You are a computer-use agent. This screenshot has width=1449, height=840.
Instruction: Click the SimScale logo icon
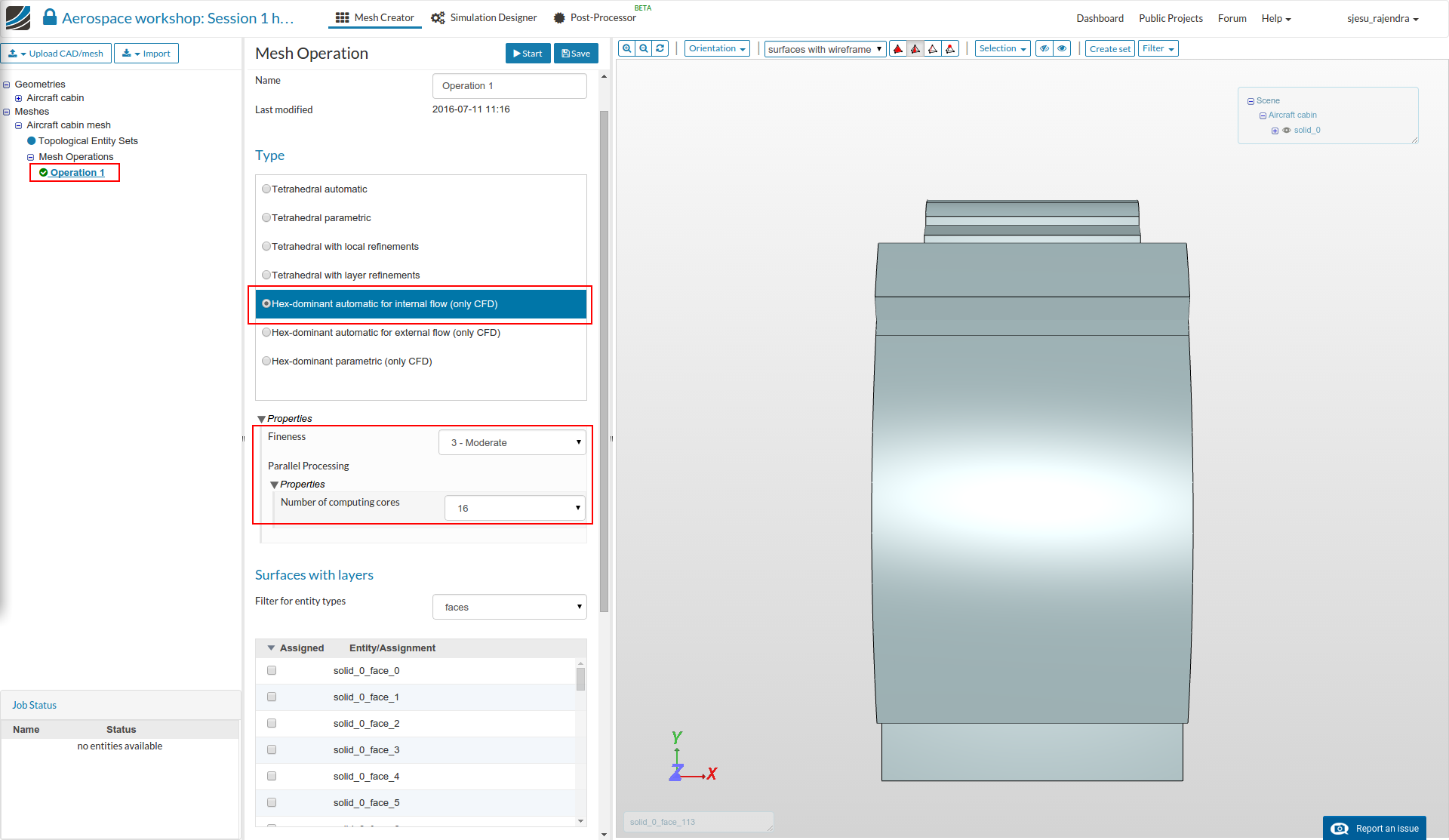click(x=17, y=17)
